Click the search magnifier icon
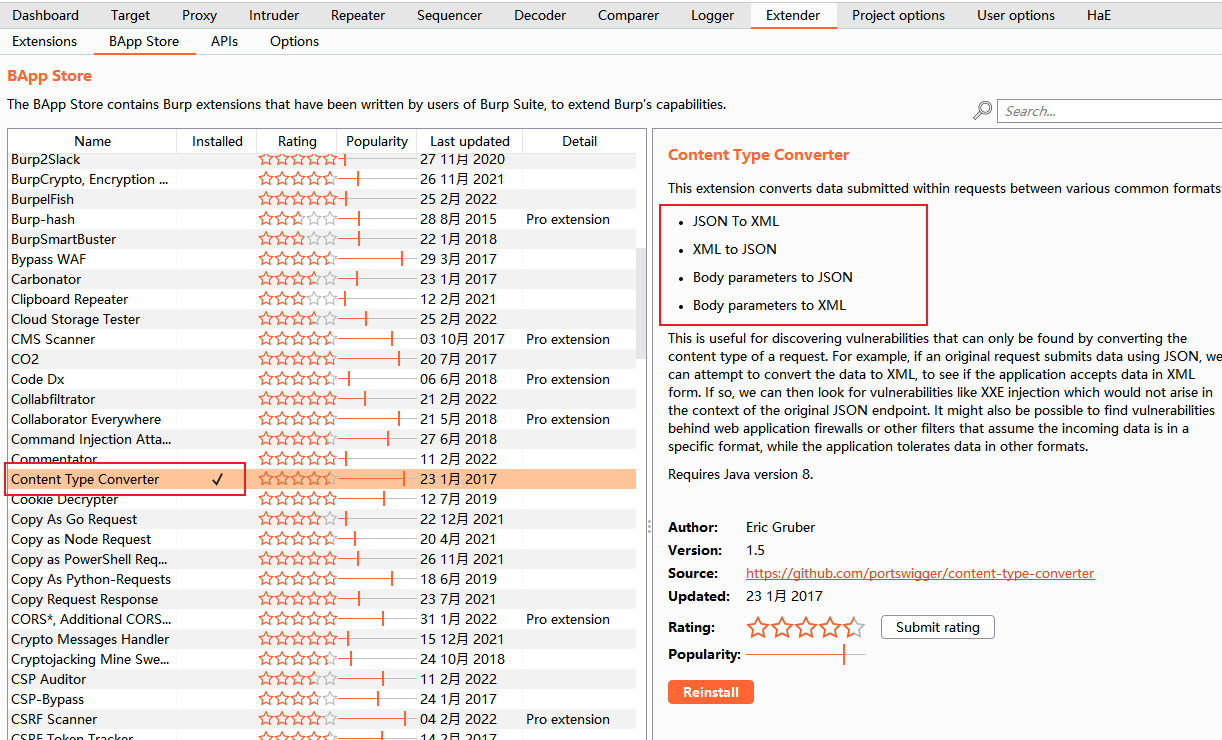The image size is (1222, 740). [x=983, y=111]
